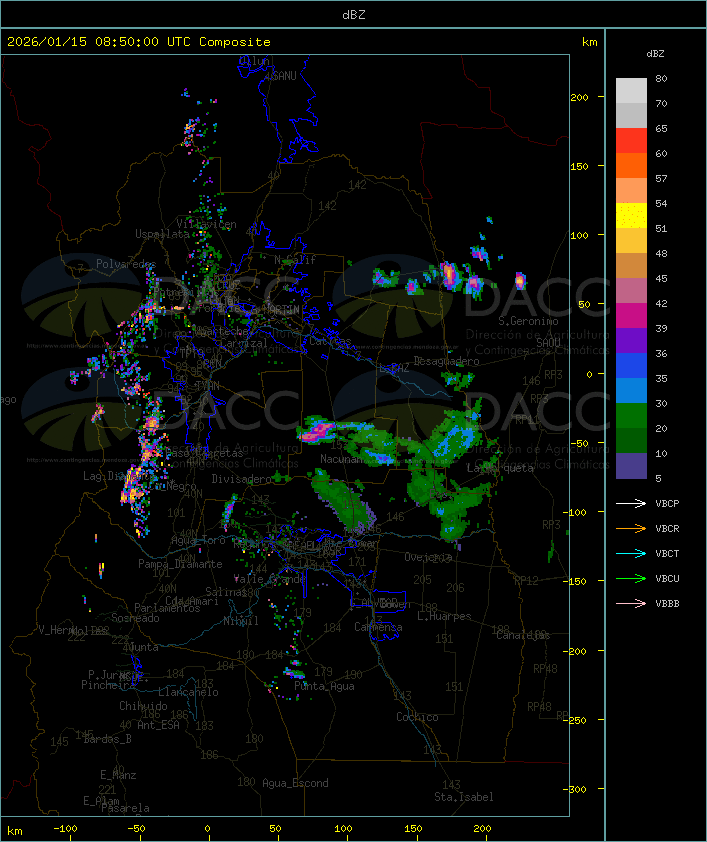Click the green VBCU arrow icon

[x=631, y=579]
